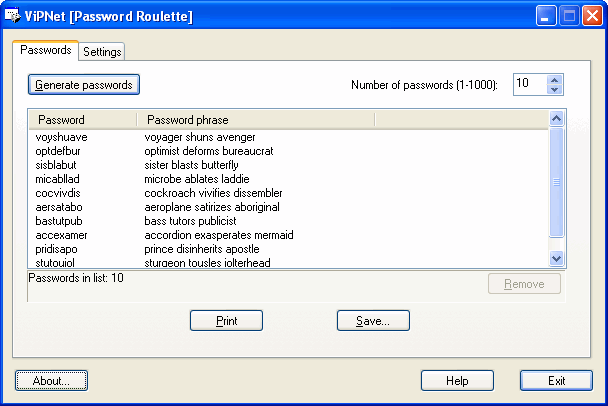Image resolution: width=608 pixels, height=406 pixels.
Task: Select password aersatabo
Action: tap(59, 207)
